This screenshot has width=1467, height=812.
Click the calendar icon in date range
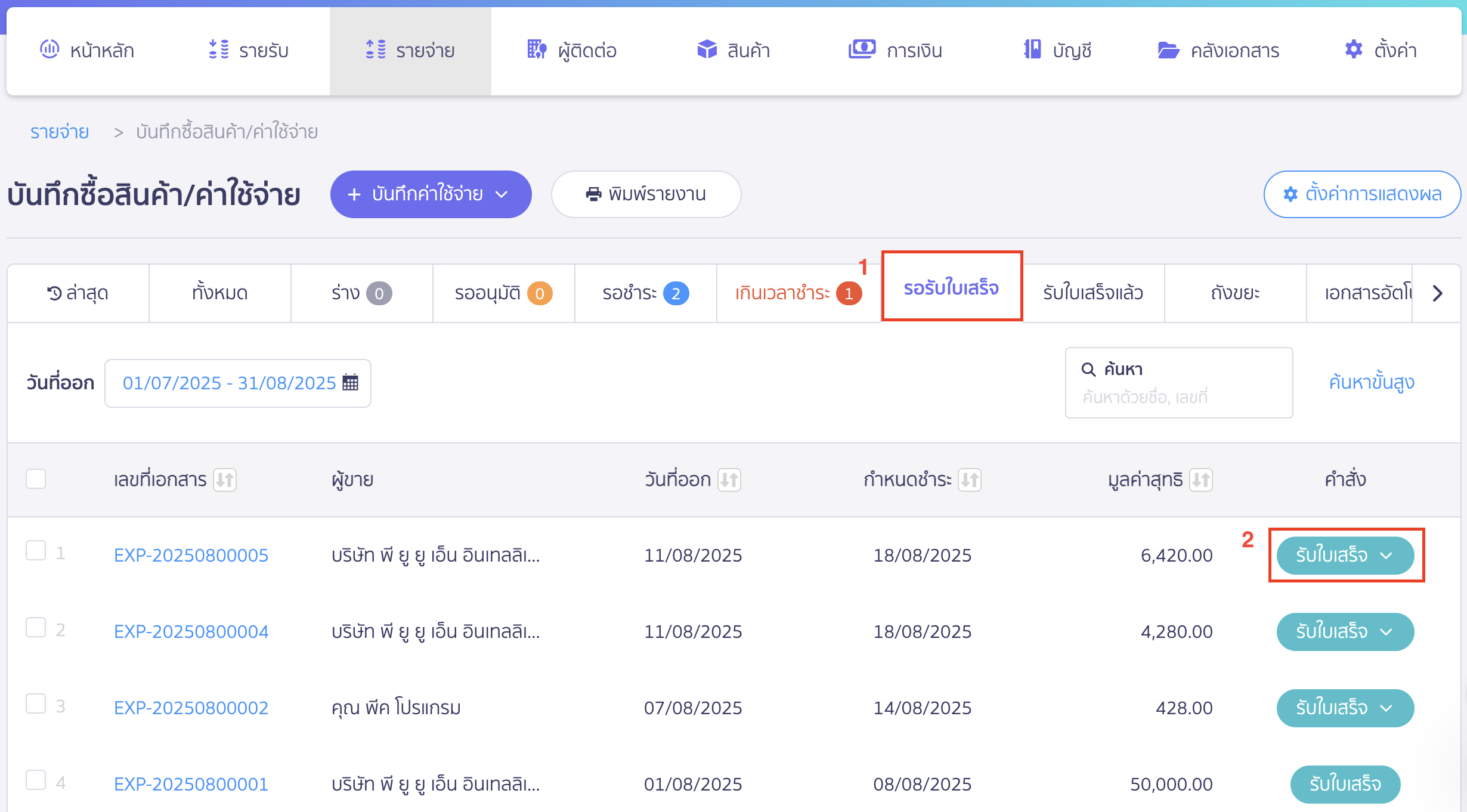tap(351, 383)
